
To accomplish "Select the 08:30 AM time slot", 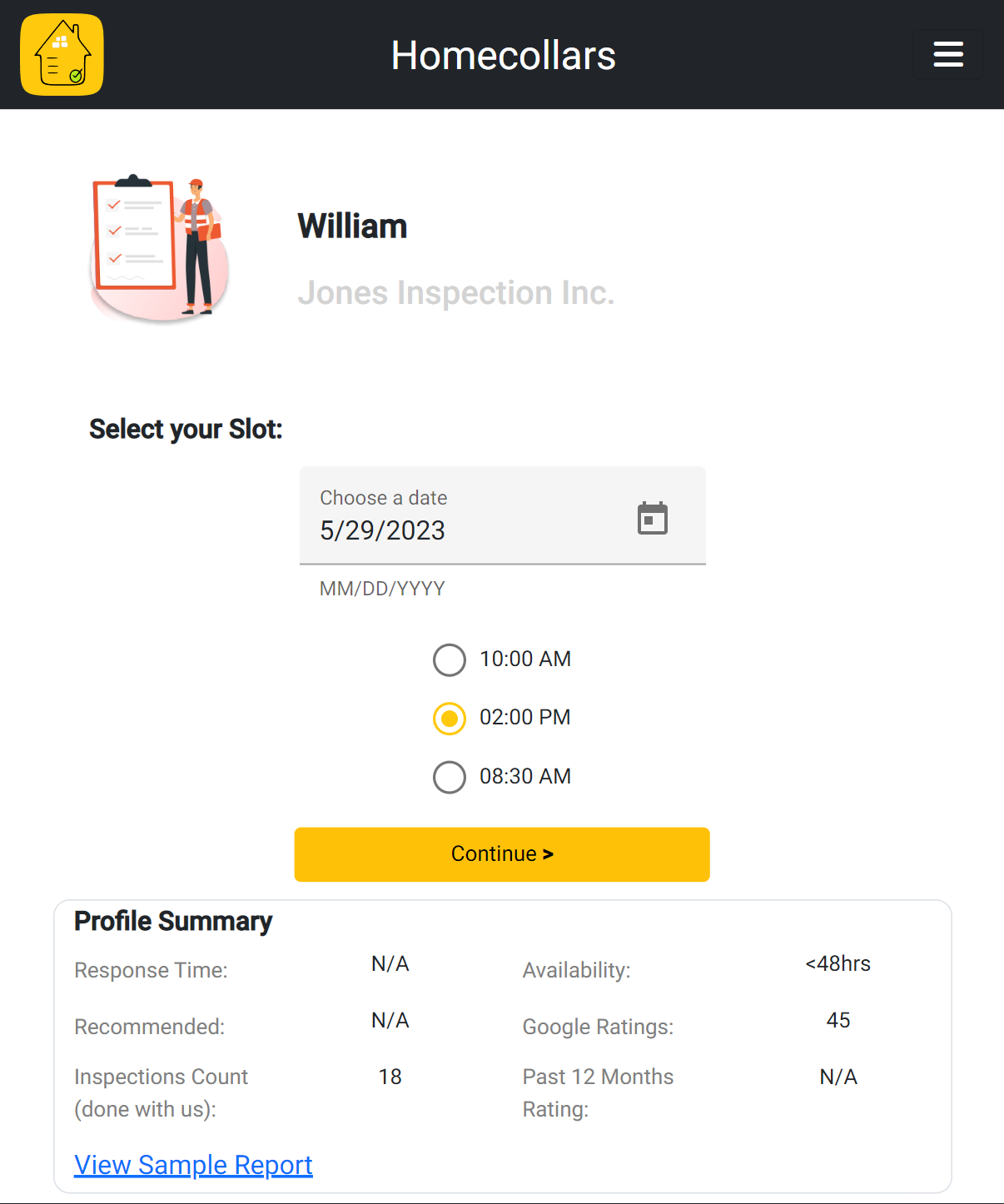I will point(450,777).
